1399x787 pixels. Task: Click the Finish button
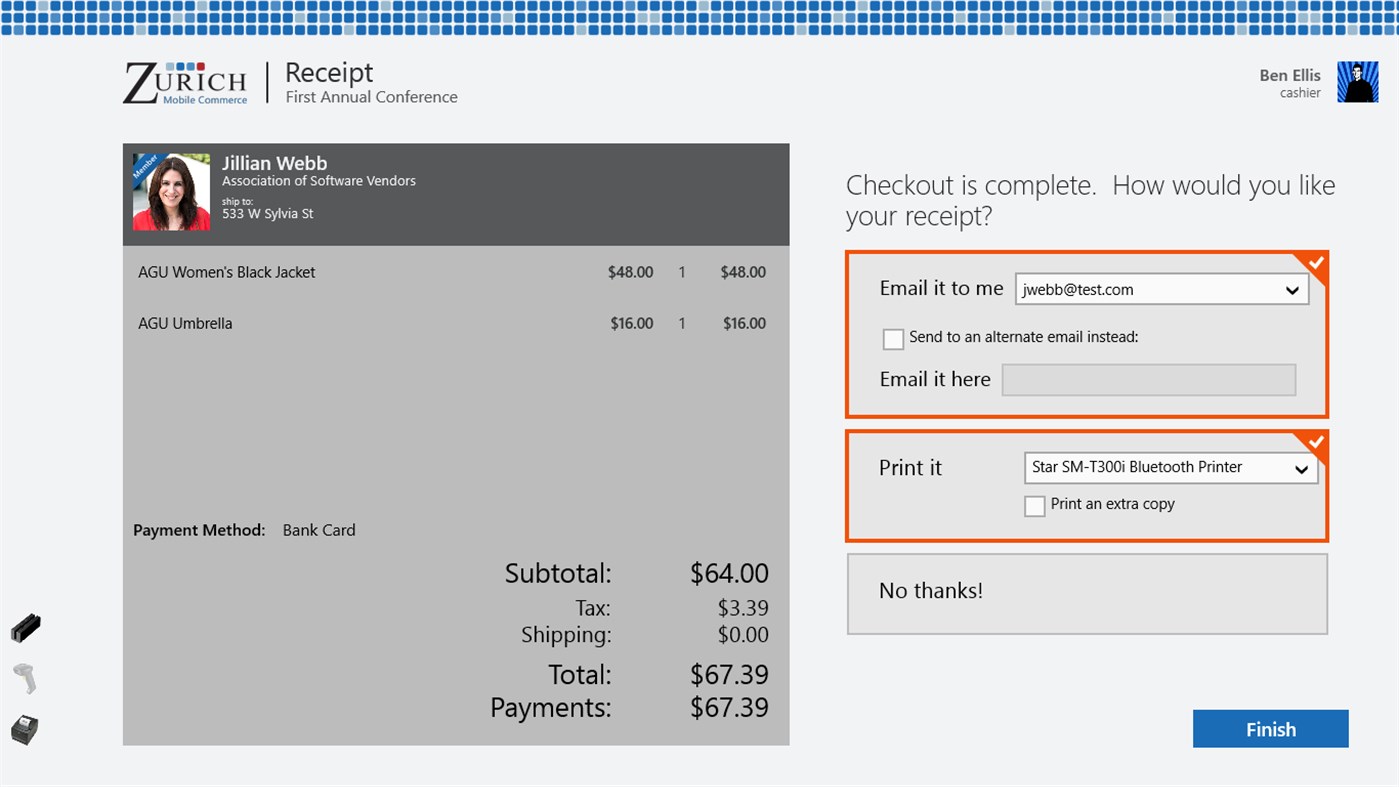coord(1270,729)
